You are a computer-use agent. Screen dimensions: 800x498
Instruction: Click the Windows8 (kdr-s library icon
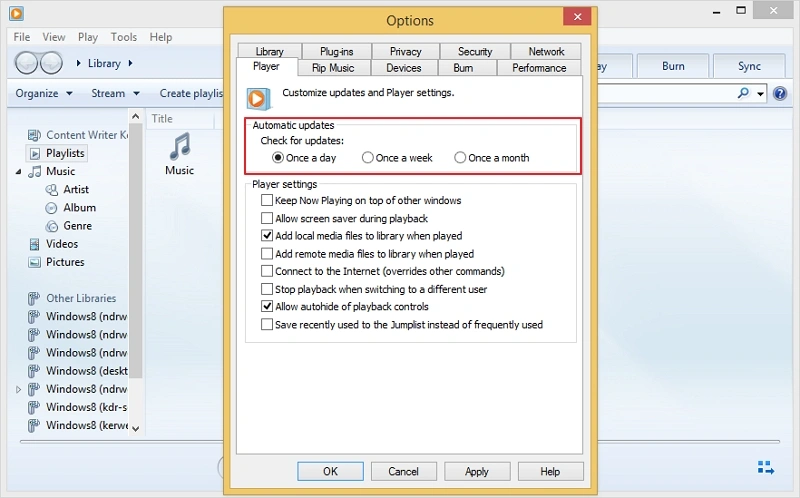[34, 407]
